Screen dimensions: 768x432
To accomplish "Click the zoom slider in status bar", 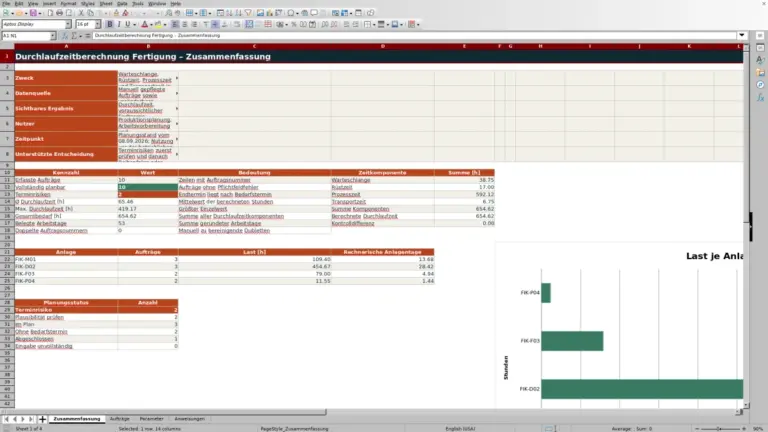I will pos(720,429).
